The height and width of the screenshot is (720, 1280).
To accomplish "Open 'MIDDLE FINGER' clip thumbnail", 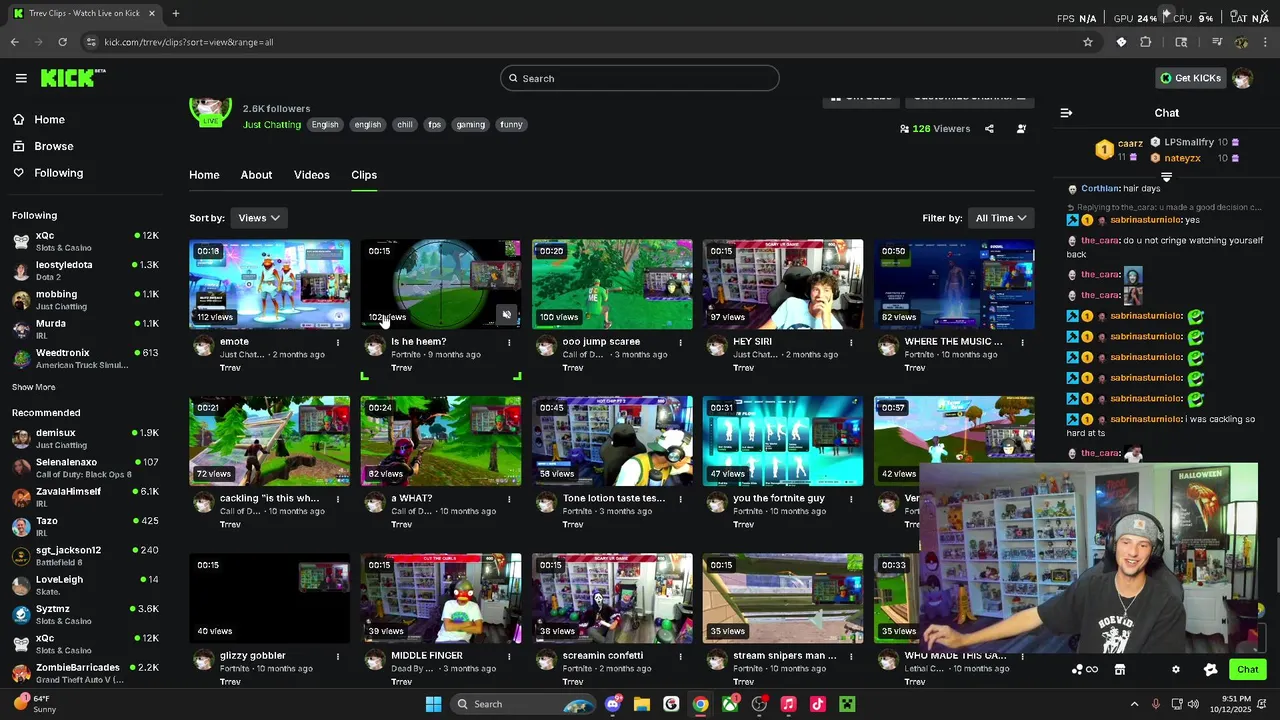I will coord(441,598).
